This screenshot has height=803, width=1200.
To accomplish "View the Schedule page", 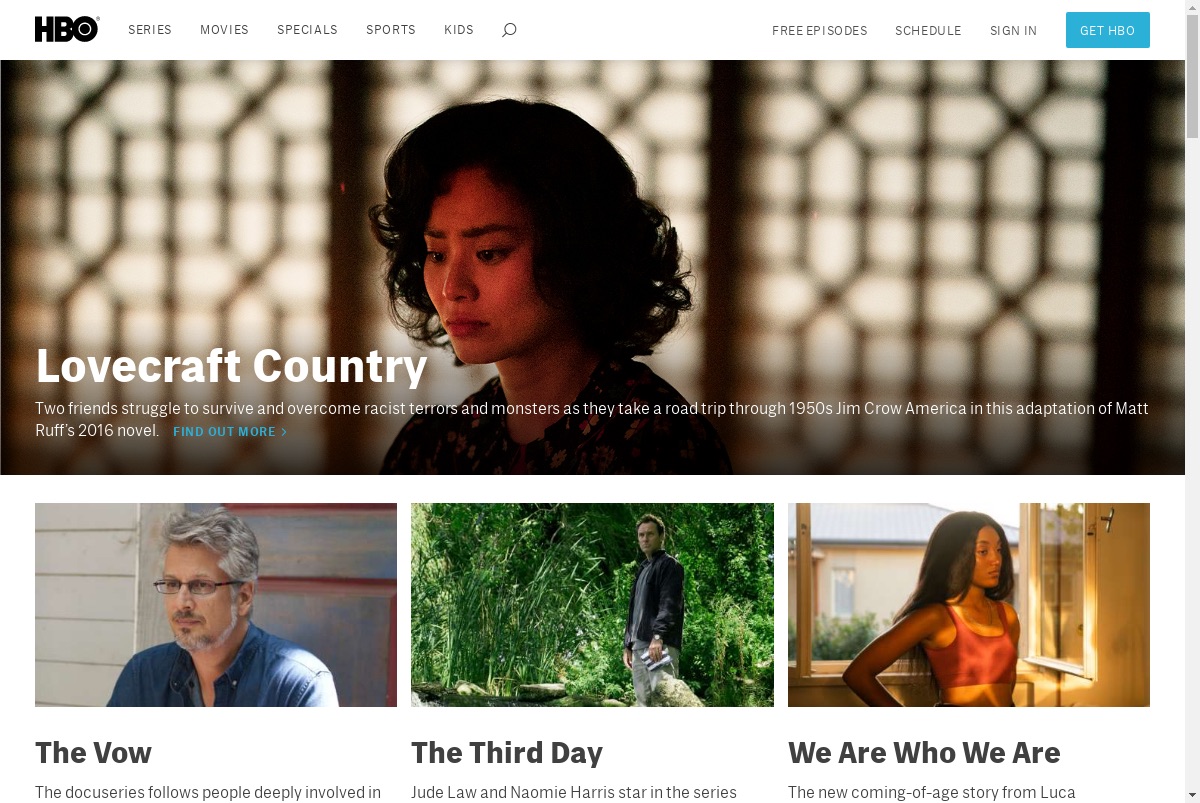I will coord(928,31).
